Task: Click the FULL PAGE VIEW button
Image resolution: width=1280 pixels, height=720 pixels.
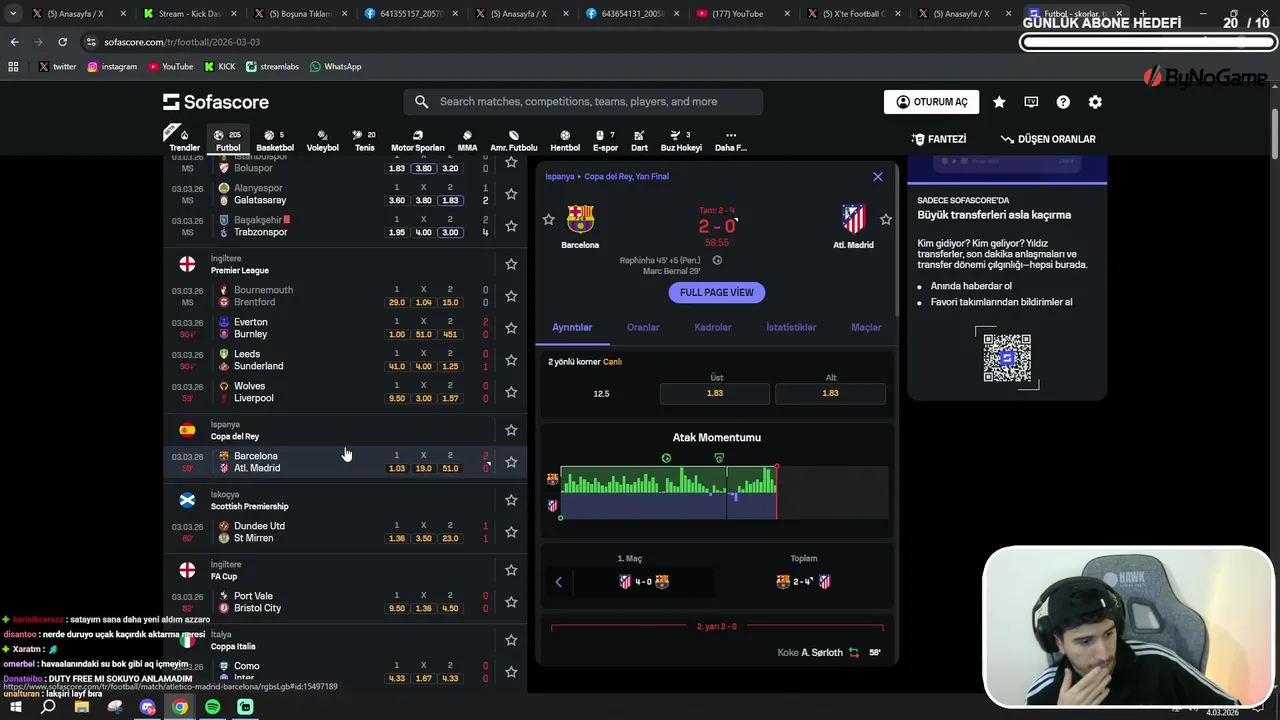Action: (717, 292)
